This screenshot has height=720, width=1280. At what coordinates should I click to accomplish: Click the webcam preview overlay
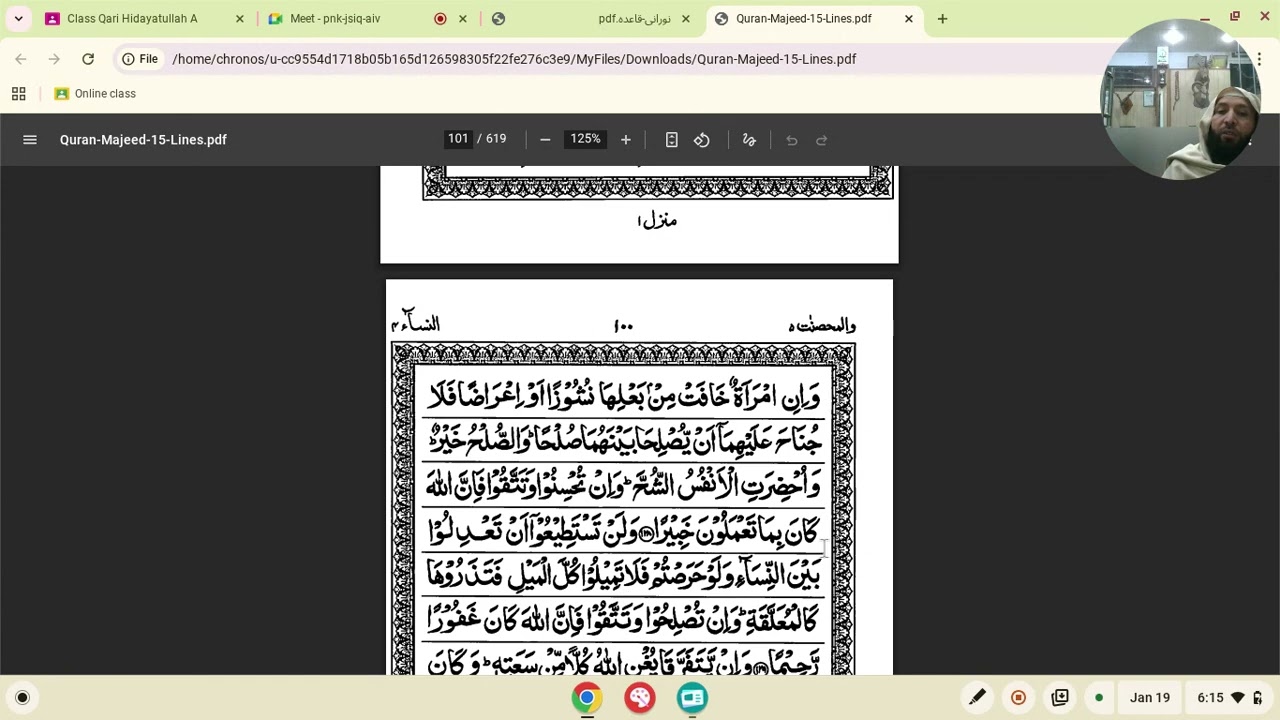1180,99
